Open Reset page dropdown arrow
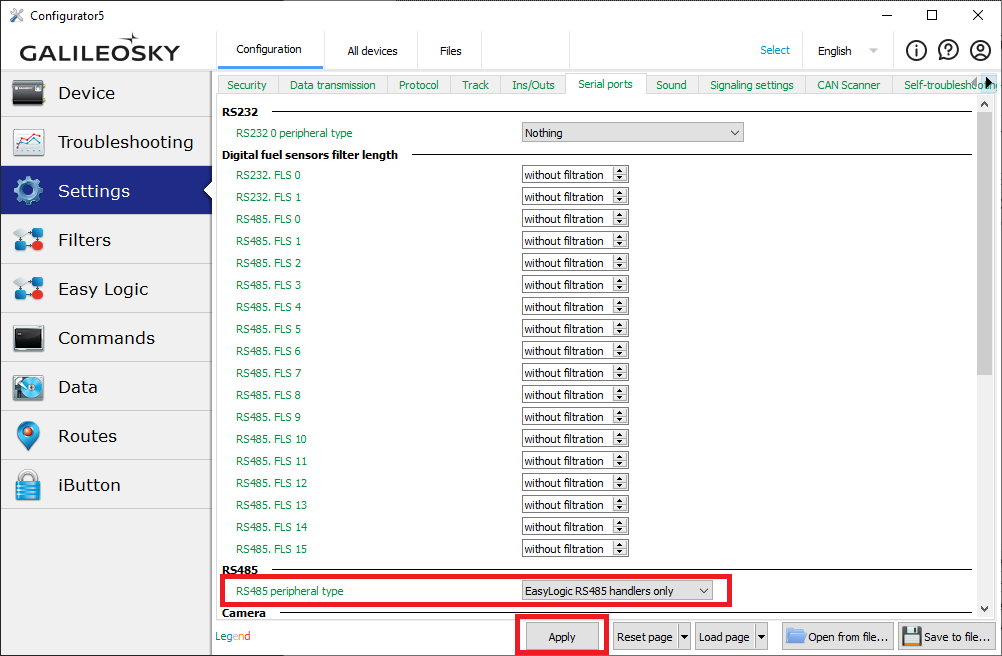1002x656 pixels. [x=684, y=637]
